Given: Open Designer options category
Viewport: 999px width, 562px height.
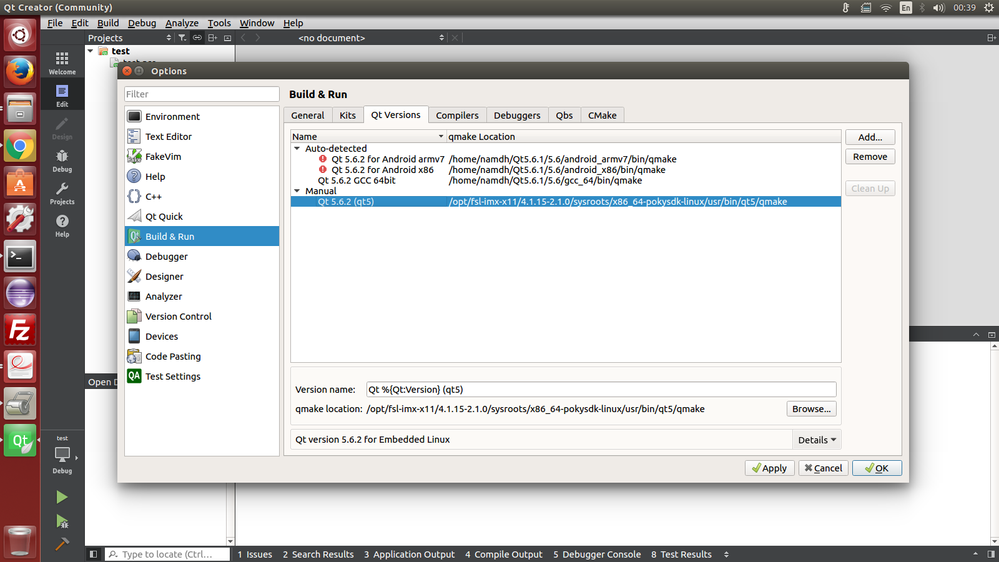Looking at the screenshot, I should pyautogui.click(x=201, y=276).
